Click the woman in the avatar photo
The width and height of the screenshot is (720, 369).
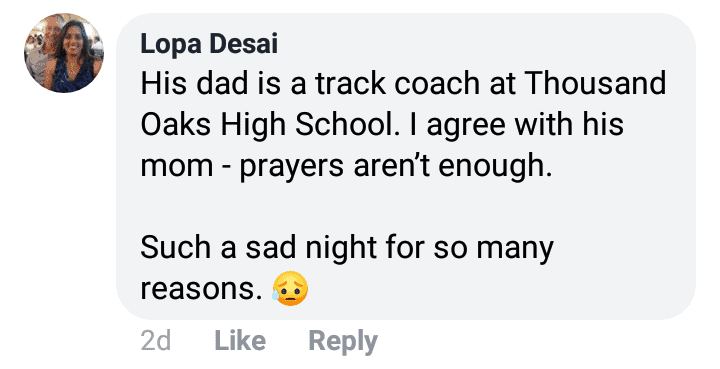tap(73, 57)
